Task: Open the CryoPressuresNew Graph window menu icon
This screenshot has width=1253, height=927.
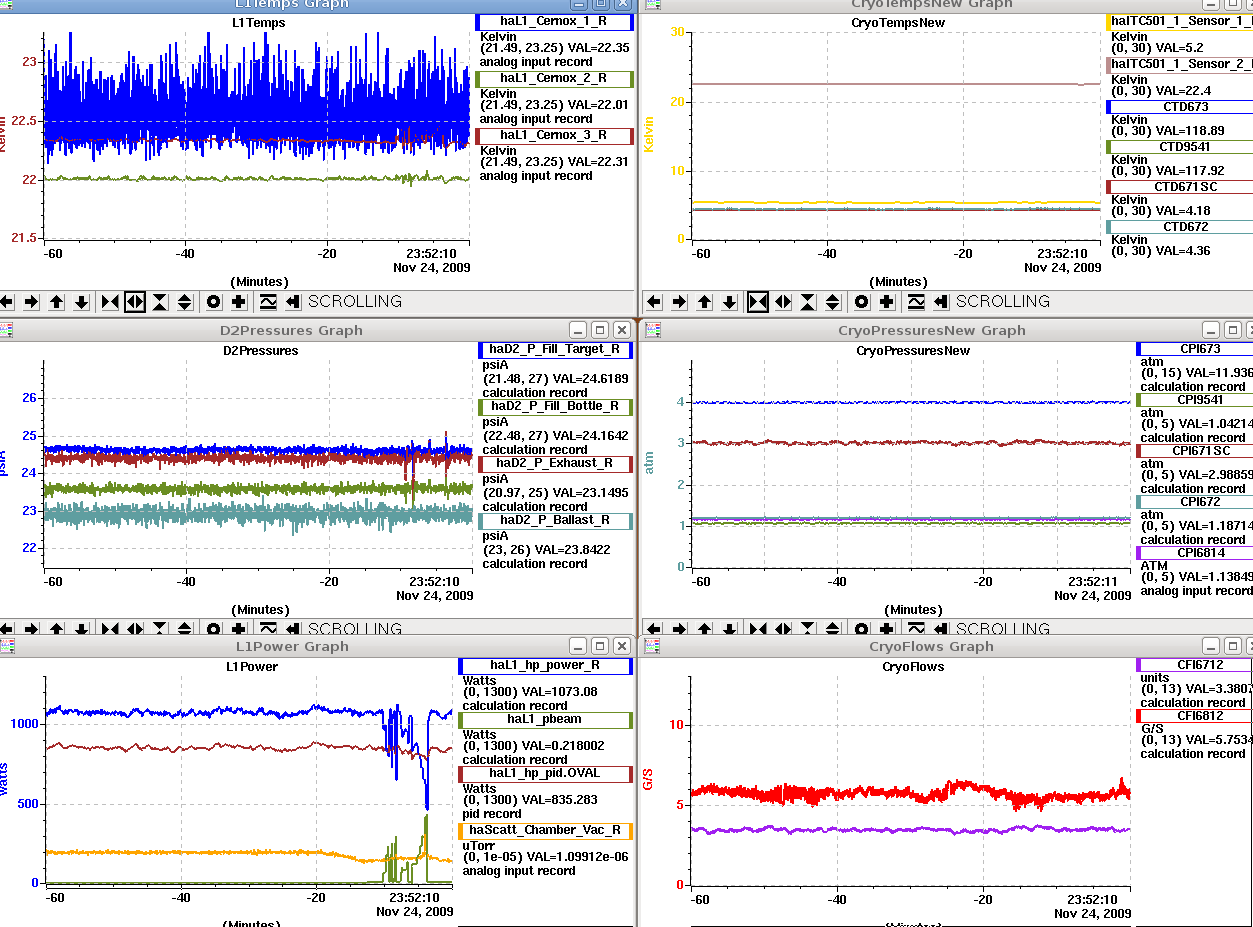Action: point(653,330)
